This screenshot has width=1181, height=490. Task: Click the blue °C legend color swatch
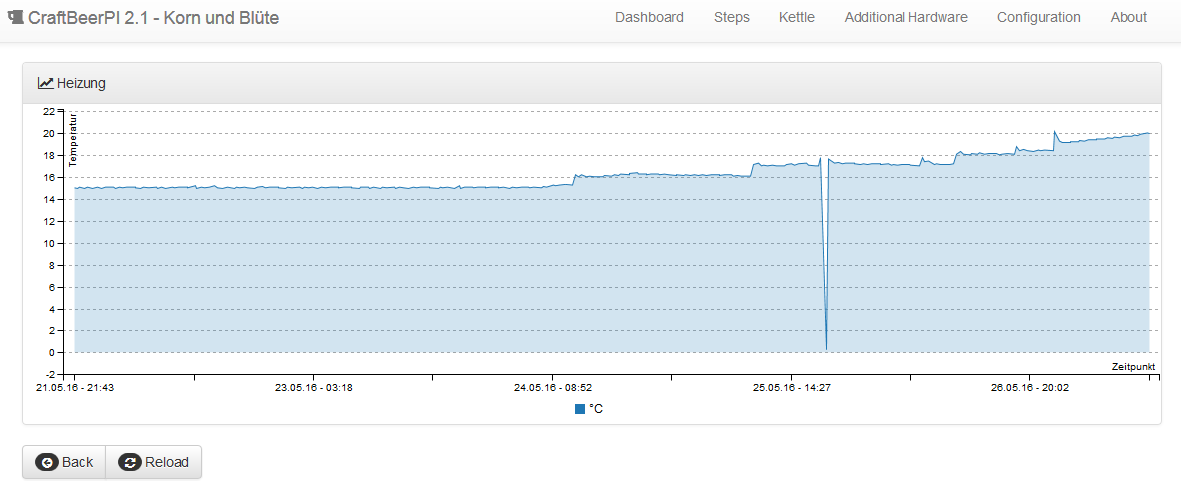(580, 409)
